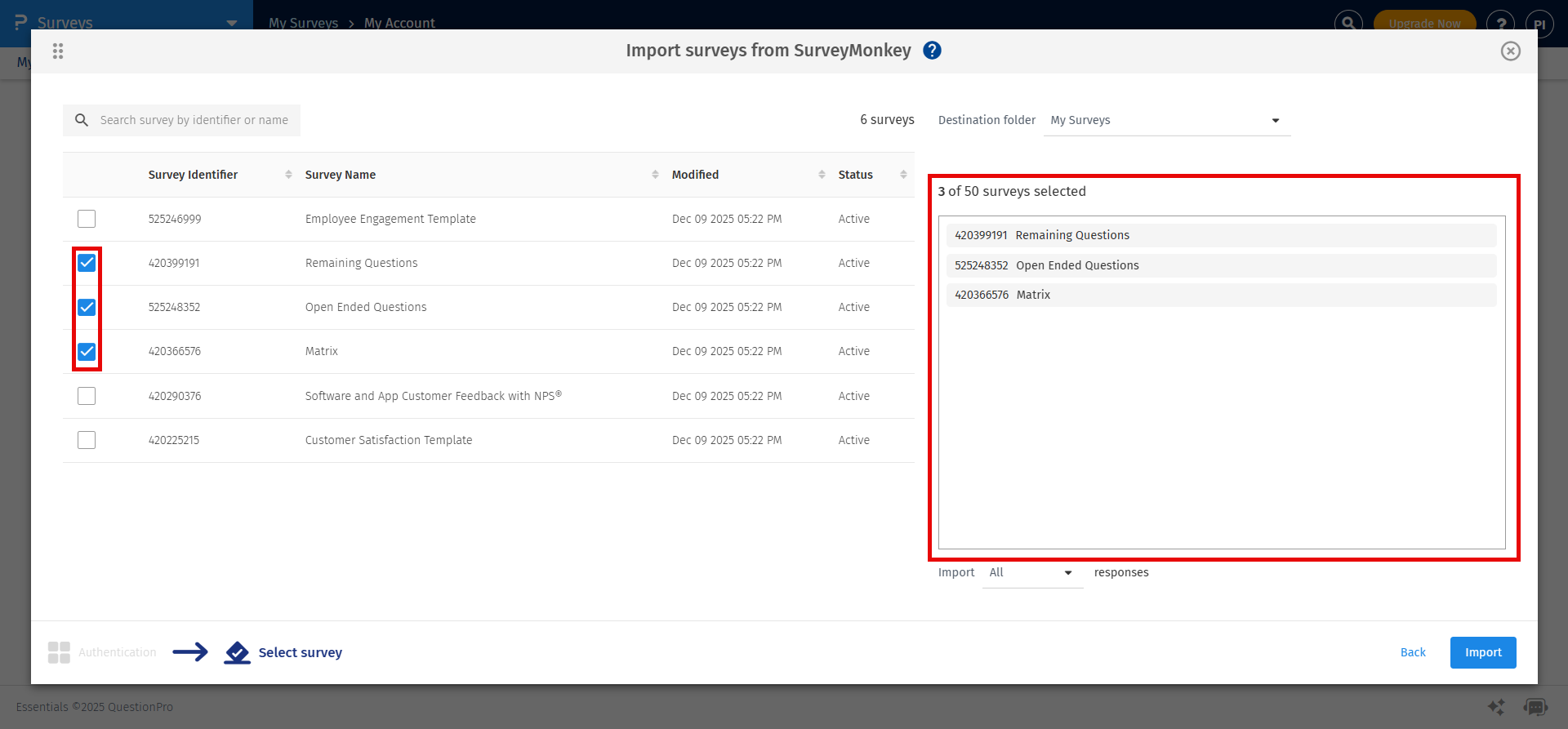Open the chat support icon
This screenshot has height=729, width=1568.
(x=1535, y=707)
